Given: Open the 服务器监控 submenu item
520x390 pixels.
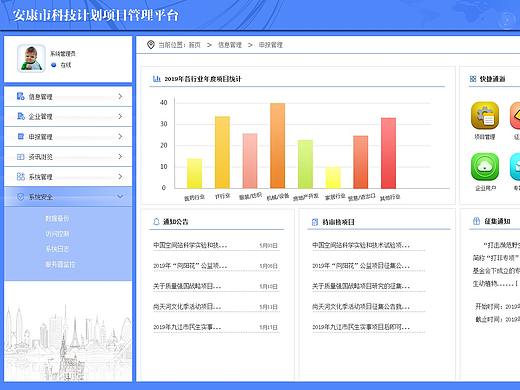Looking at the screenshot, I should (60, 264).
